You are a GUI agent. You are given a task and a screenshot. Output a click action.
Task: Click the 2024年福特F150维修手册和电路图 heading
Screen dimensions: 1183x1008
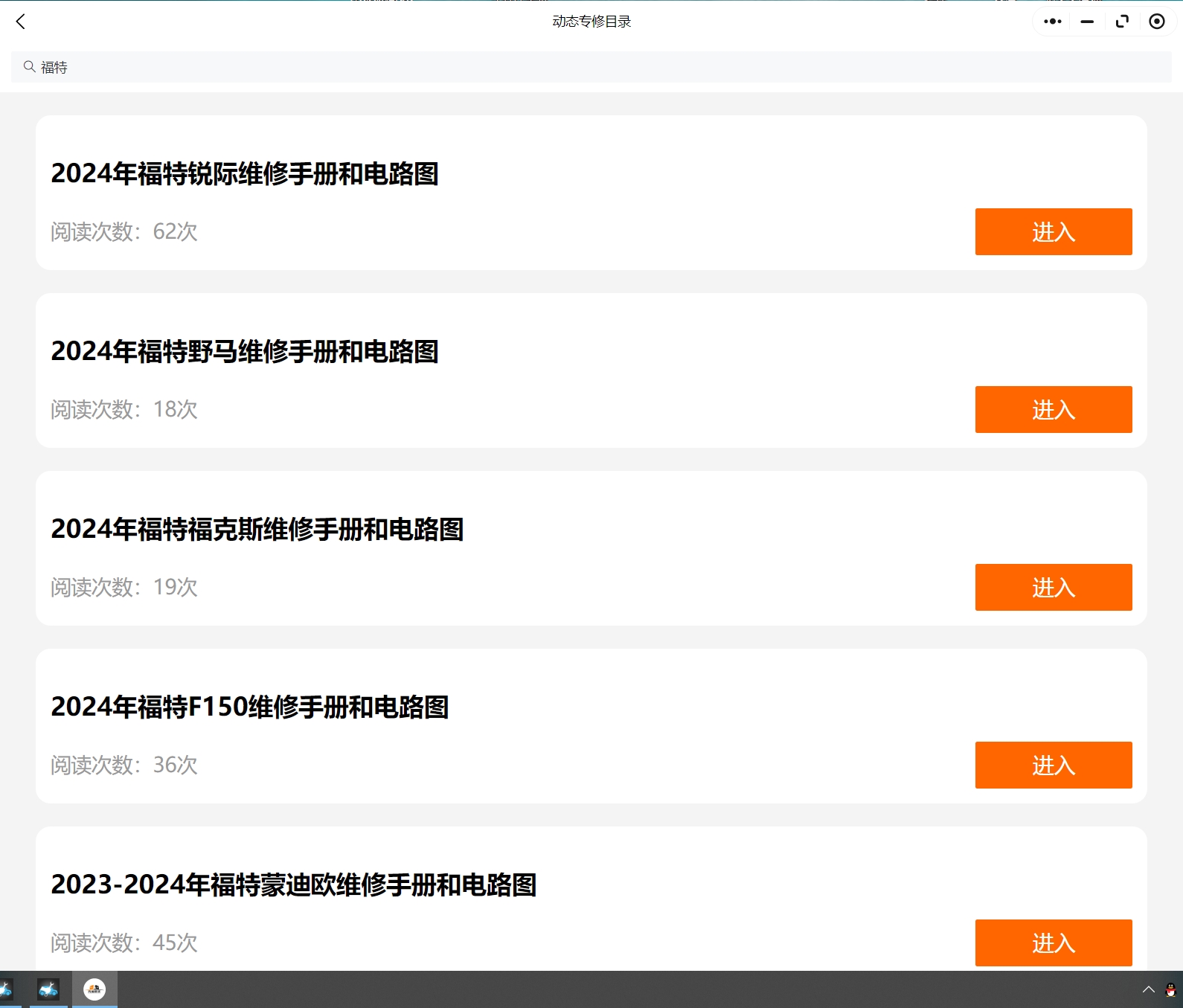(x=250, y=707)
